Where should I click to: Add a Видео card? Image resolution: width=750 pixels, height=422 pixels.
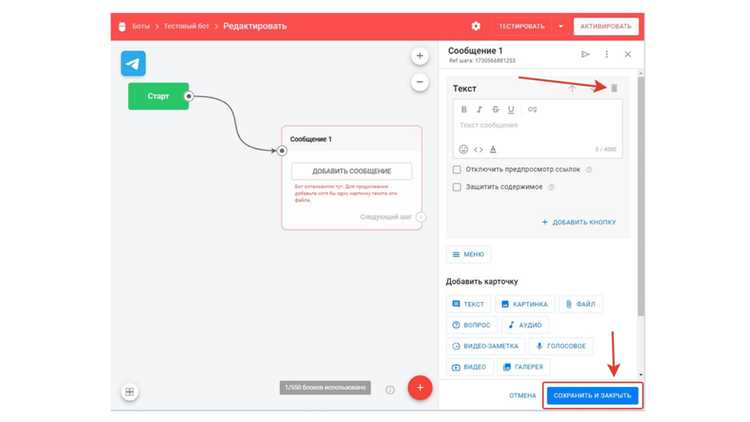click(469, 367)
